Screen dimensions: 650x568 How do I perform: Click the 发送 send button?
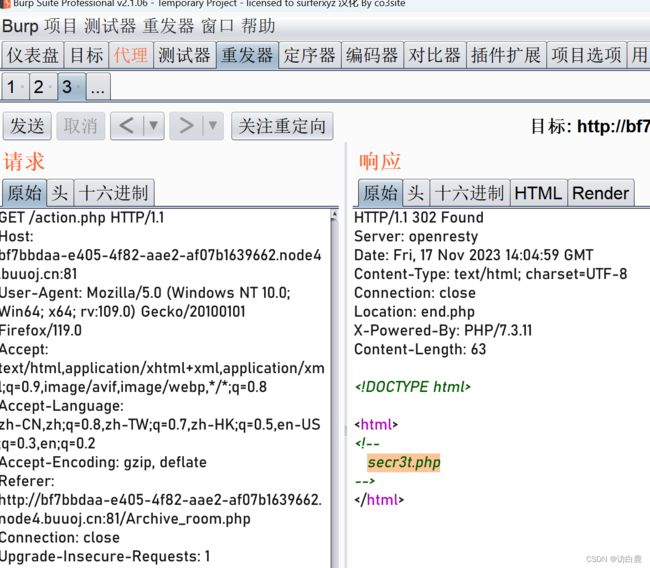tap(27, 126)
